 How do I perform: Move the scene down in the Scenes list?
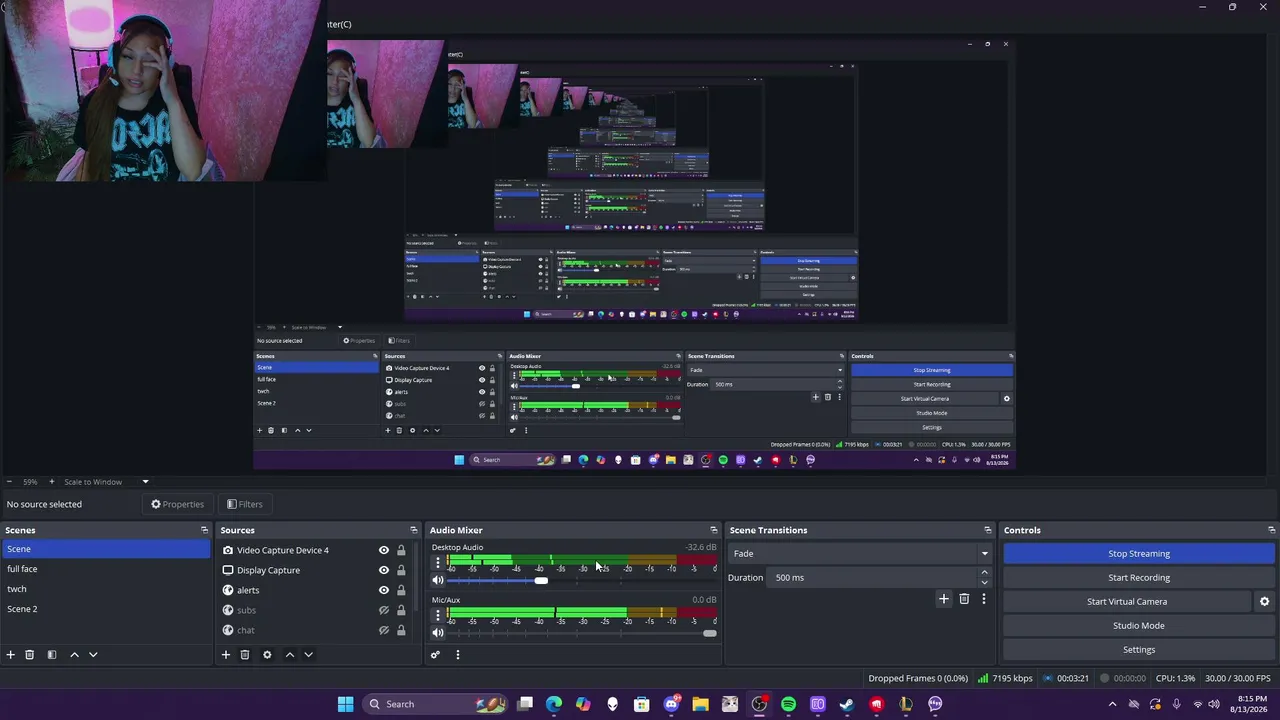[93, 655]
